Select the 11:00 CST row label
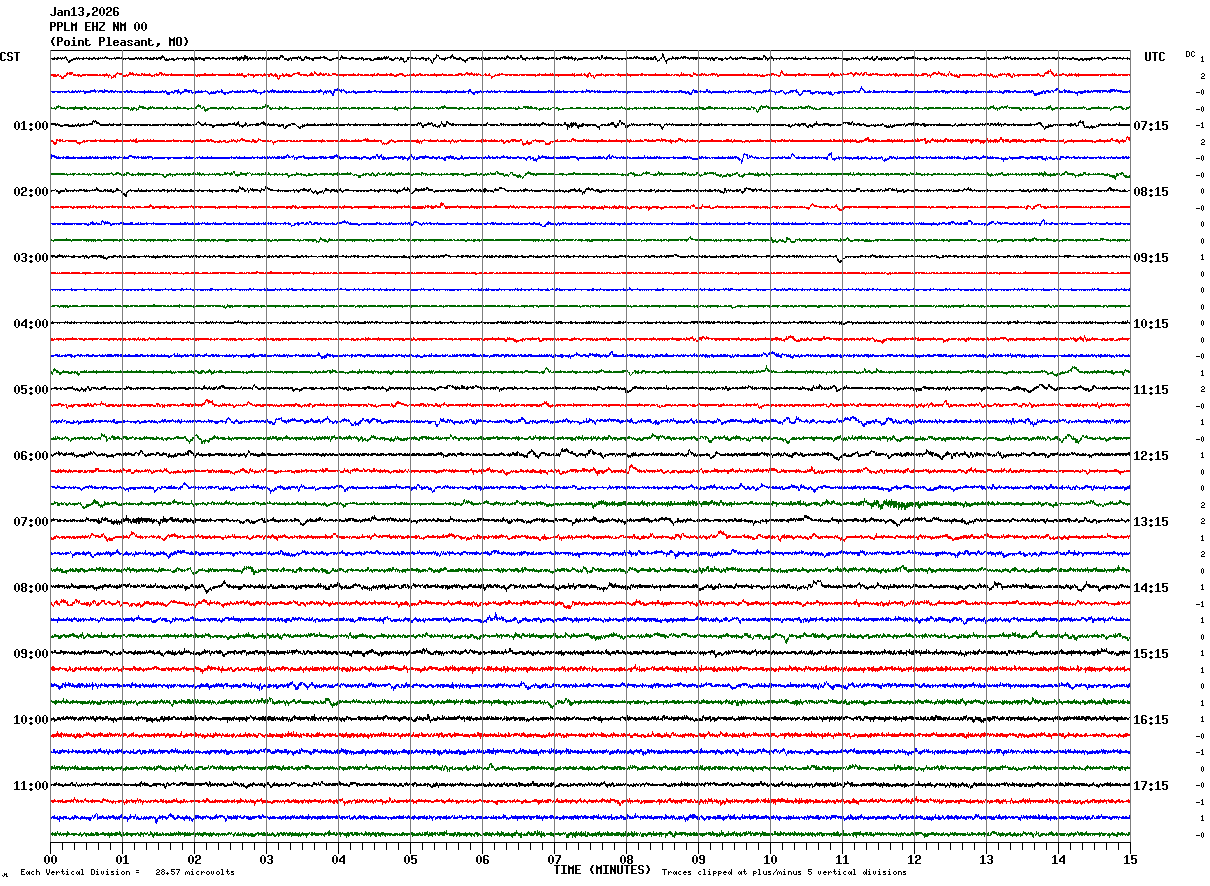This screenshot has width=1210, height=886. (x=31, y=786)
